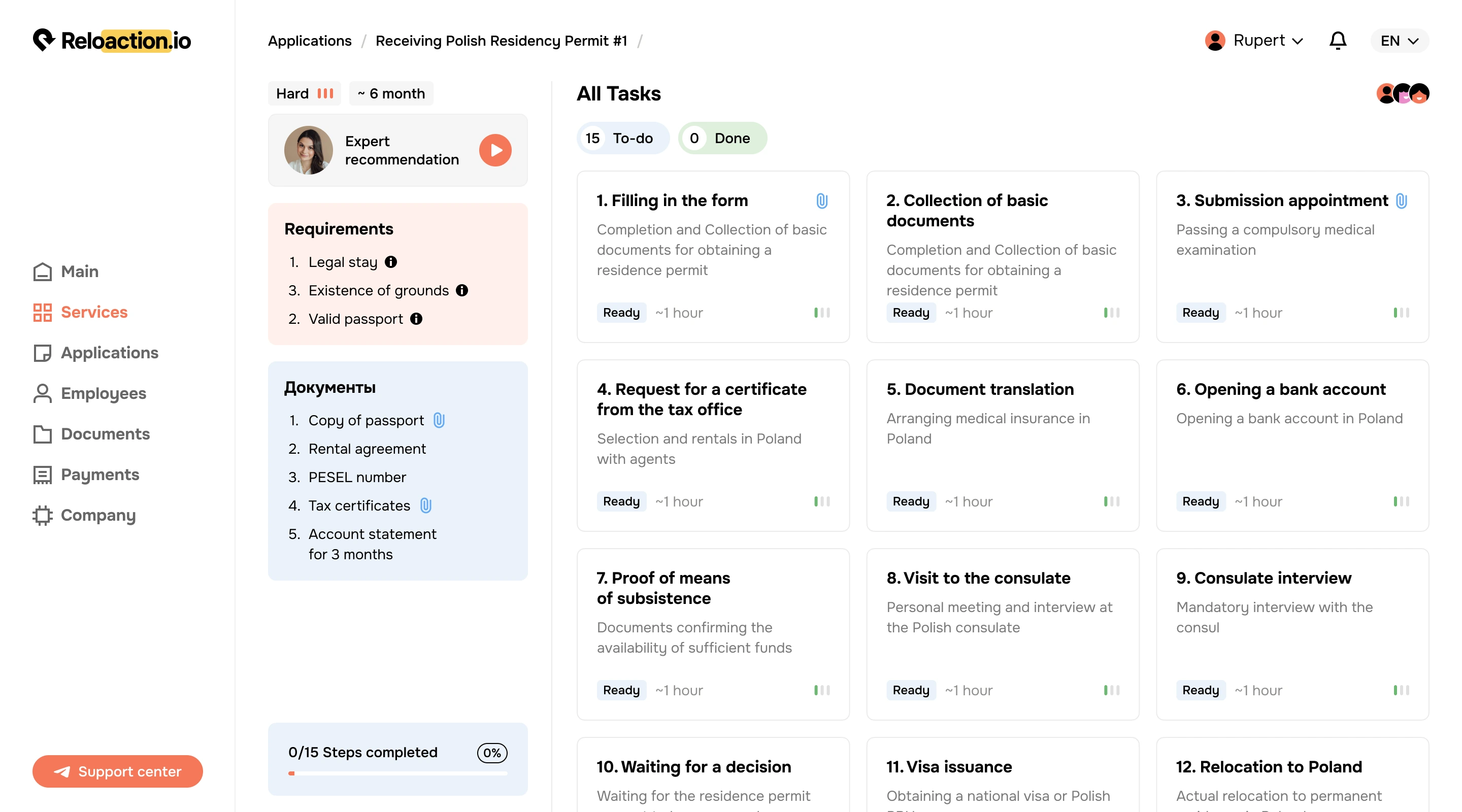Click the PESEL number document row

tap(347, 477)
